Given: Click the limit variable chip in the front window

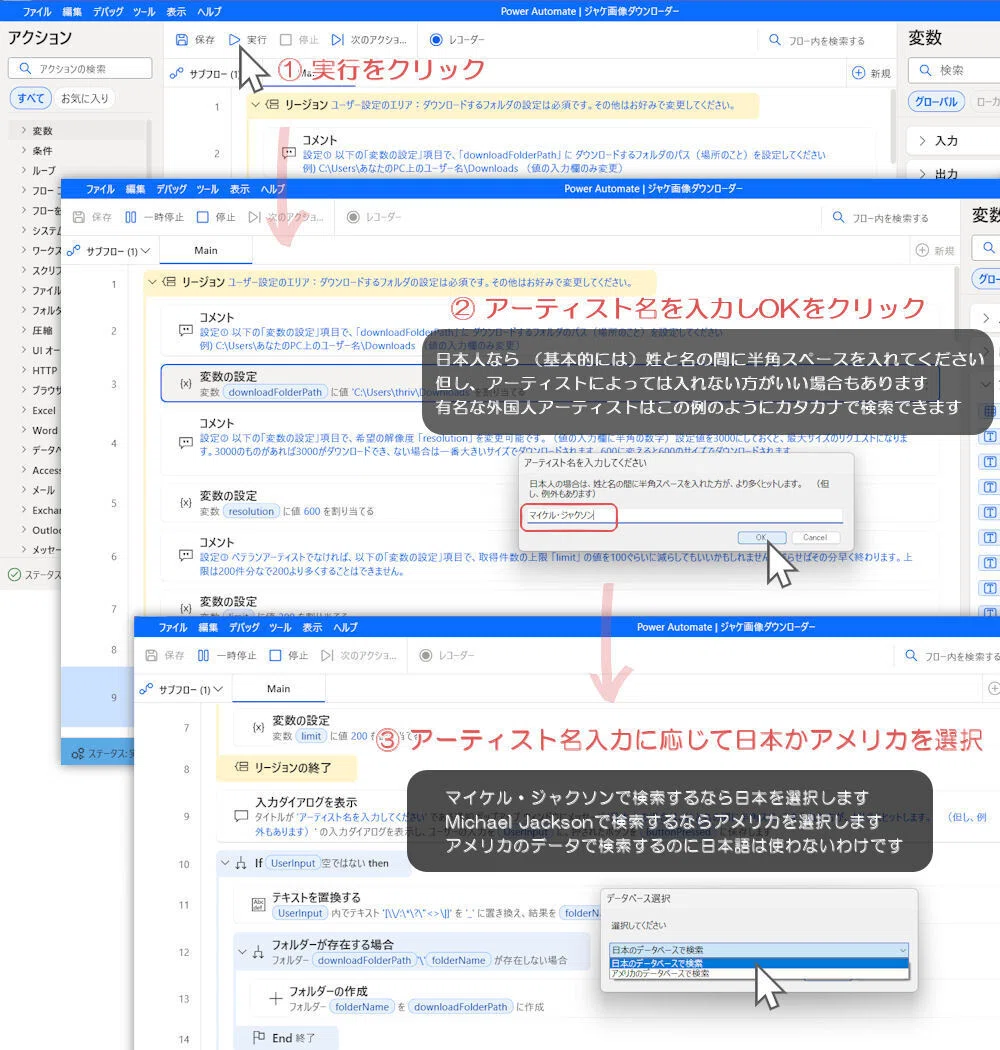Looking at the screenshot, I should click(311, 736).
